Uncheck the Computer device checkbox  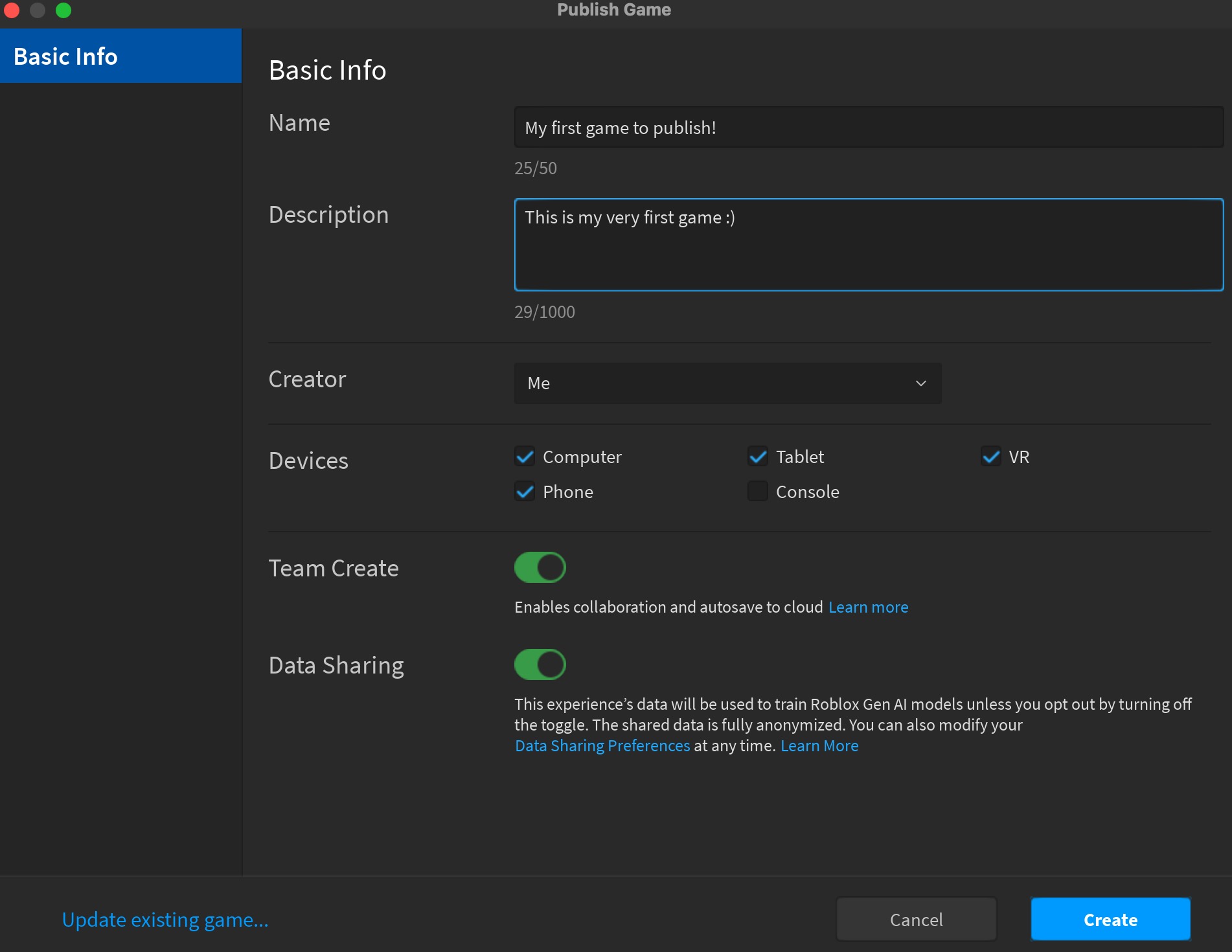pyautogui.click(x=525, y=457)
